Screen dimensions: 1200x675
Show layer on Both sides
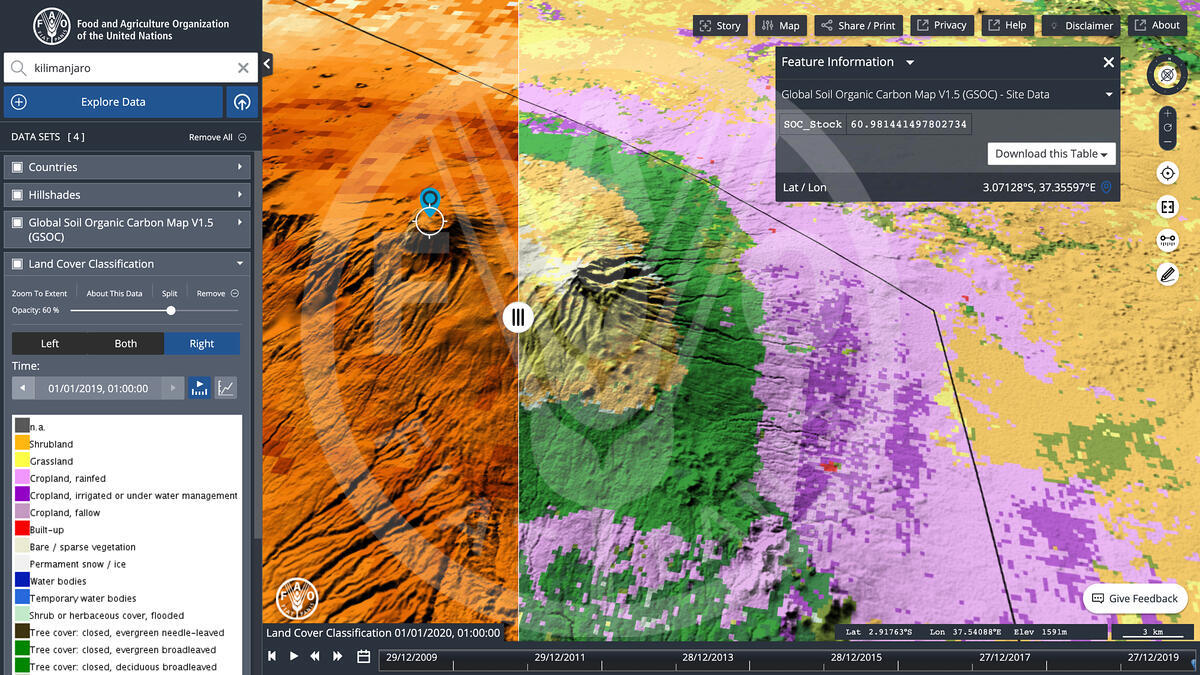126,343
